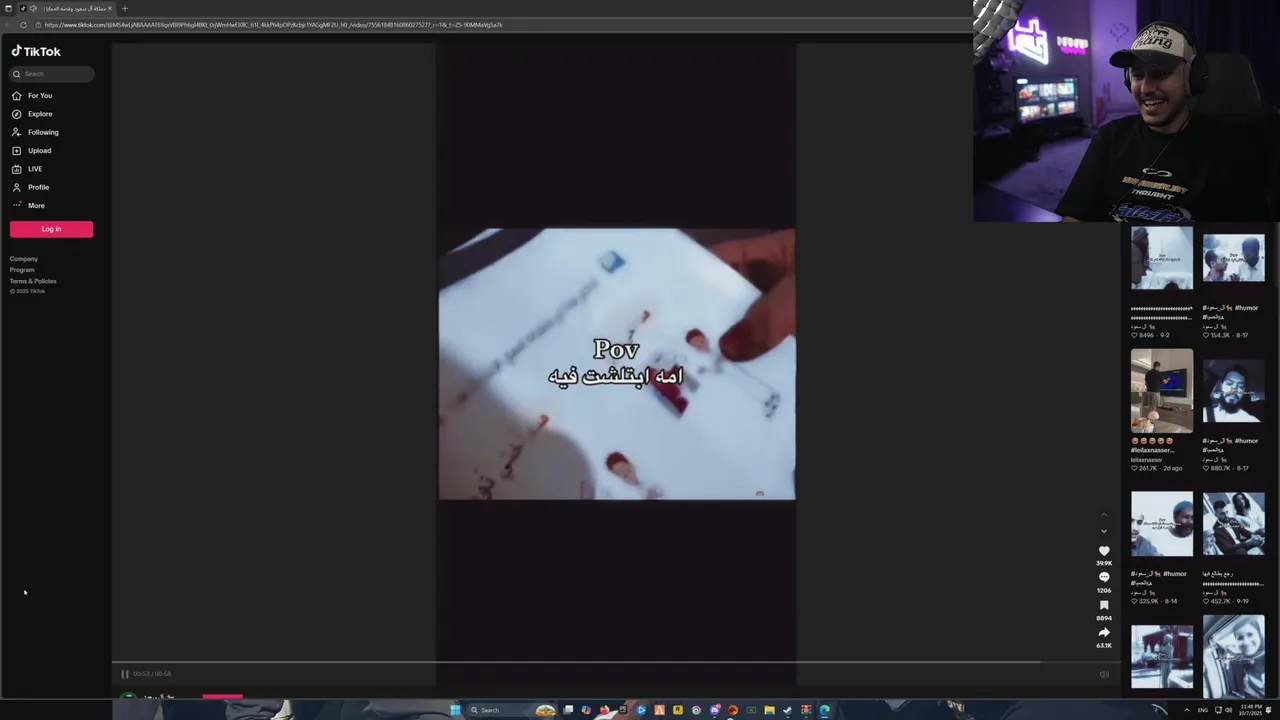Open File Explorer folder icon on taskbar
1280x720 pixels.
pos(769,710)
